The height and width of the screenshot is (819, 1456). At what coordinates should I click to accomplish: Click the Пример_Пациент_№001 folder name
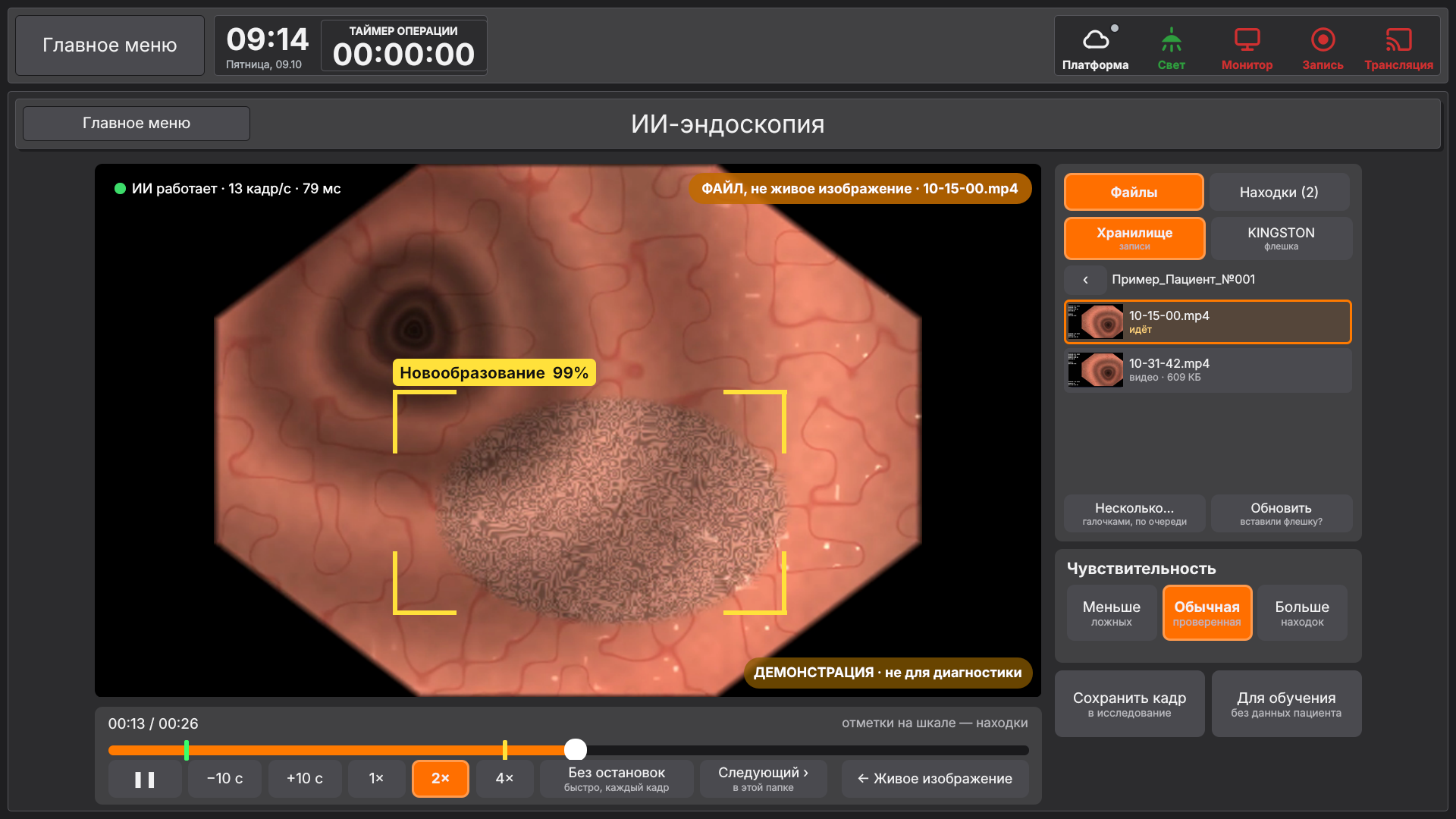point(1183,280)
